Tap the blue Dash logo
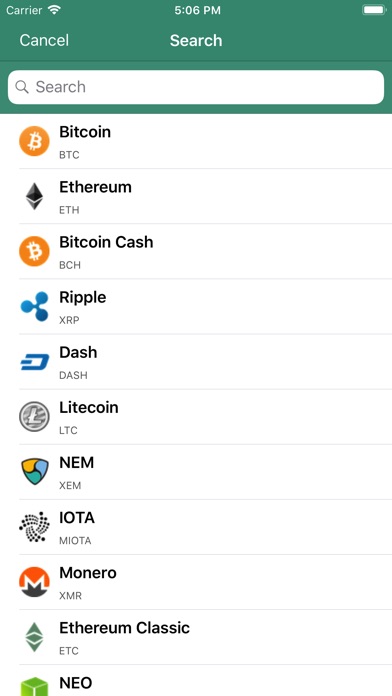This screenshot has width=392, height=696. tap(34, 362)
